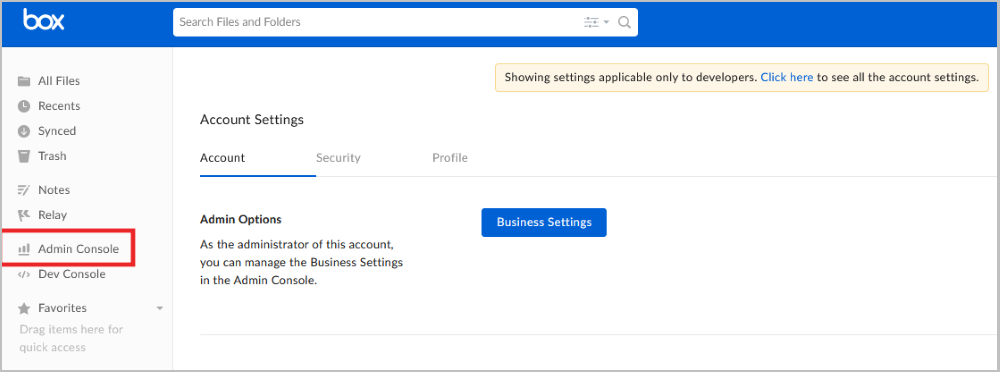Viewport: 1000px width, 372px height.
Task: Open Synced label in sidebar
Action: coord(57,131)
